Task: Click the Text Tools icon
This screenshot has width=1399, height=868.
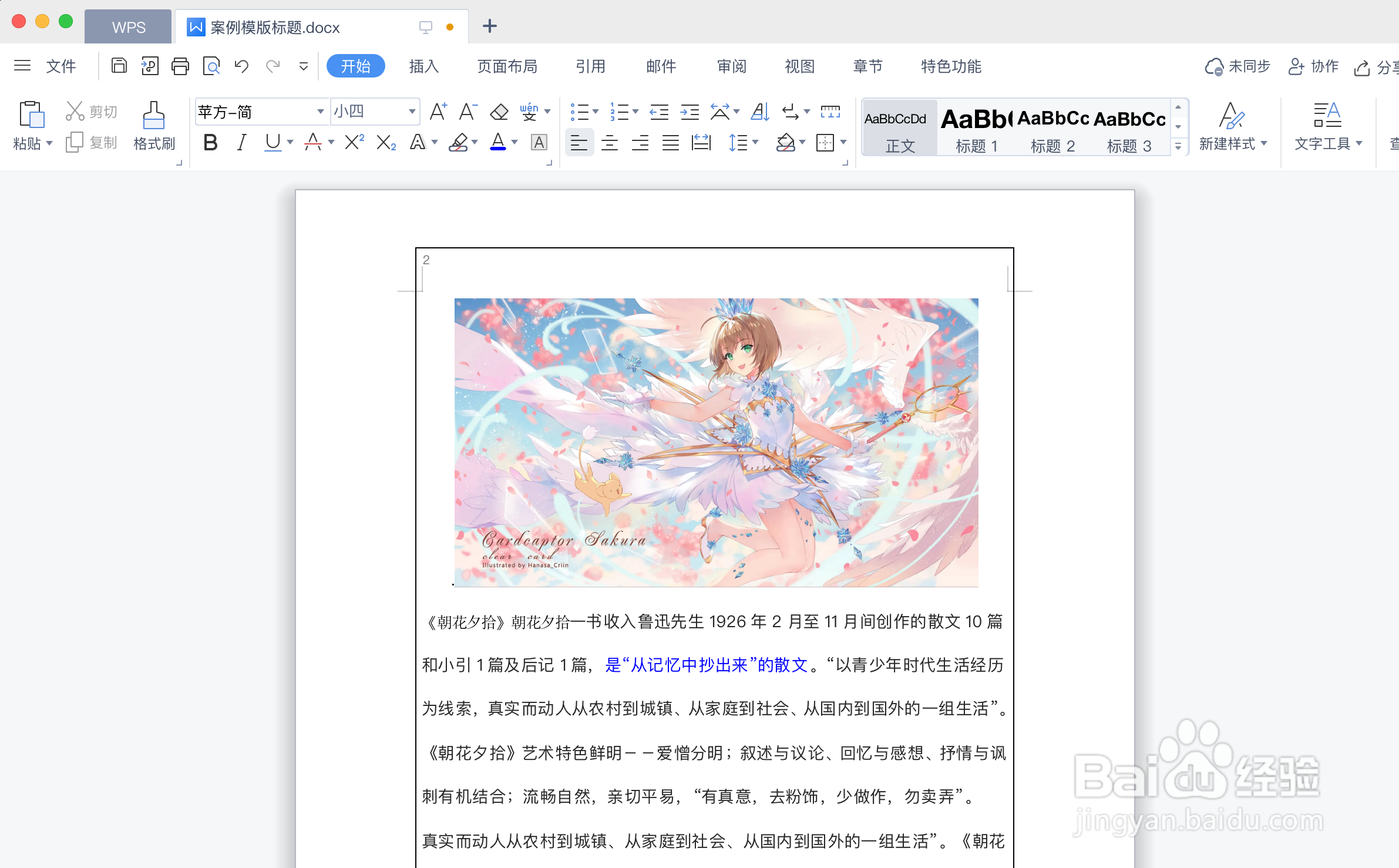Action: (x=1327, y=115)
